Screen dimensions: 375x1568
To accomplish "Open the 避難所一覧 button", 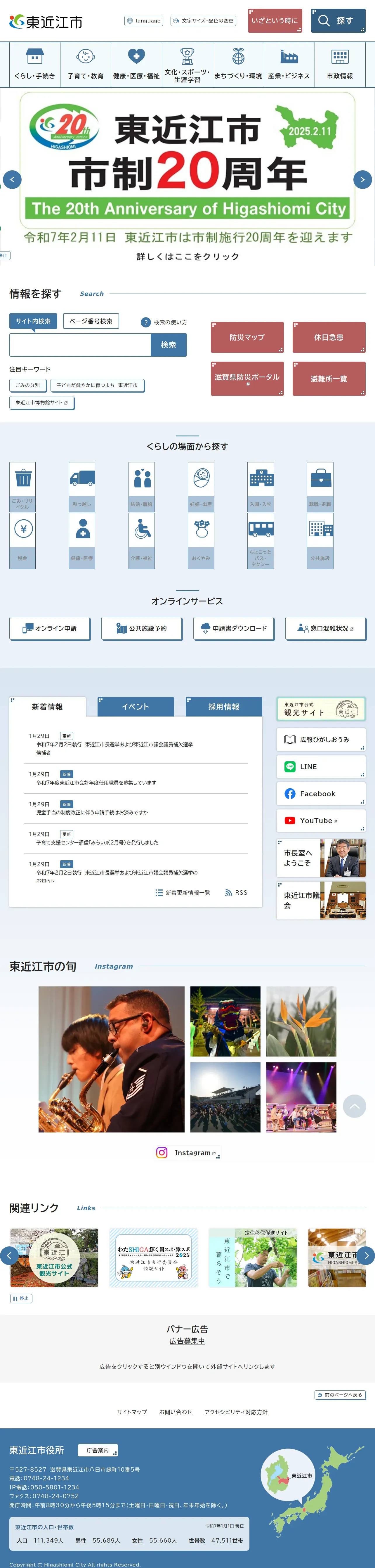I will [x=329, y=379].
